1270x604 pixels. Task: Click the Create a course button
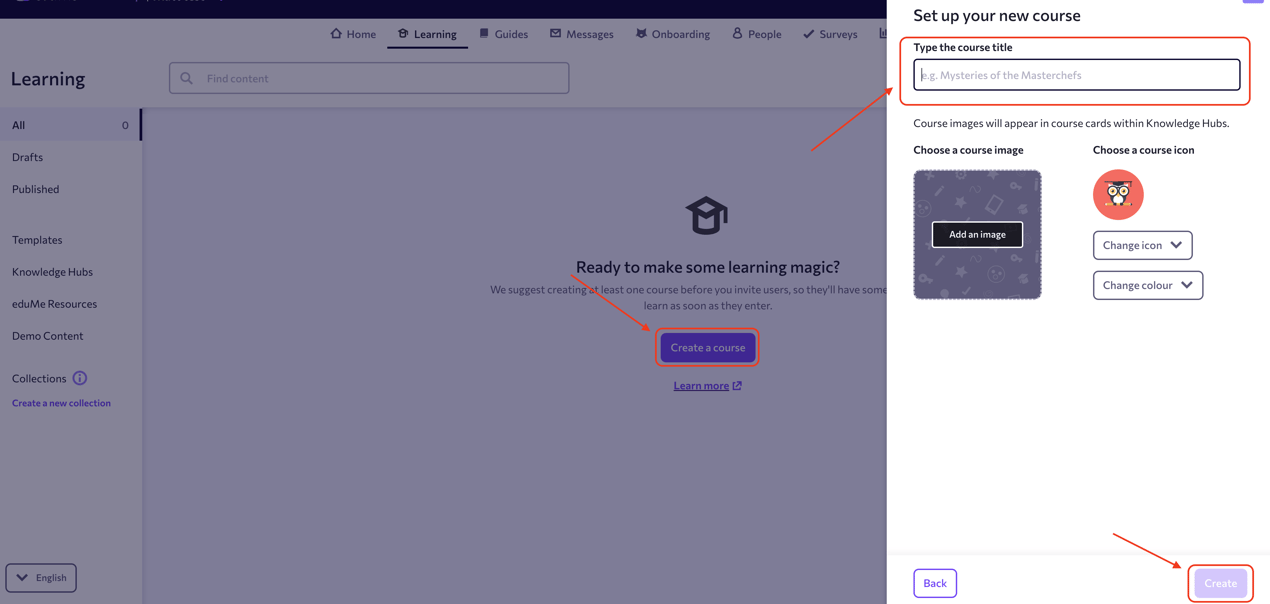(x=707, y=348)
